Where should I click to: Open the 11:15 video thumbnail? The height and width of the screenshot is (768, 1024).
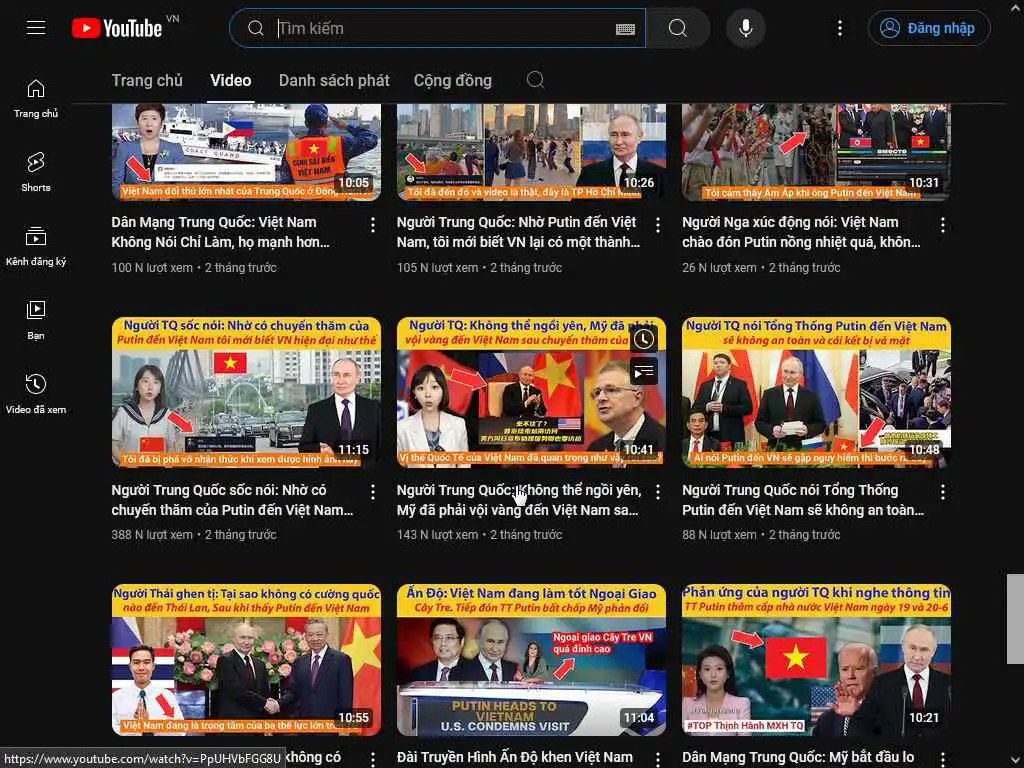pos(246,392)
